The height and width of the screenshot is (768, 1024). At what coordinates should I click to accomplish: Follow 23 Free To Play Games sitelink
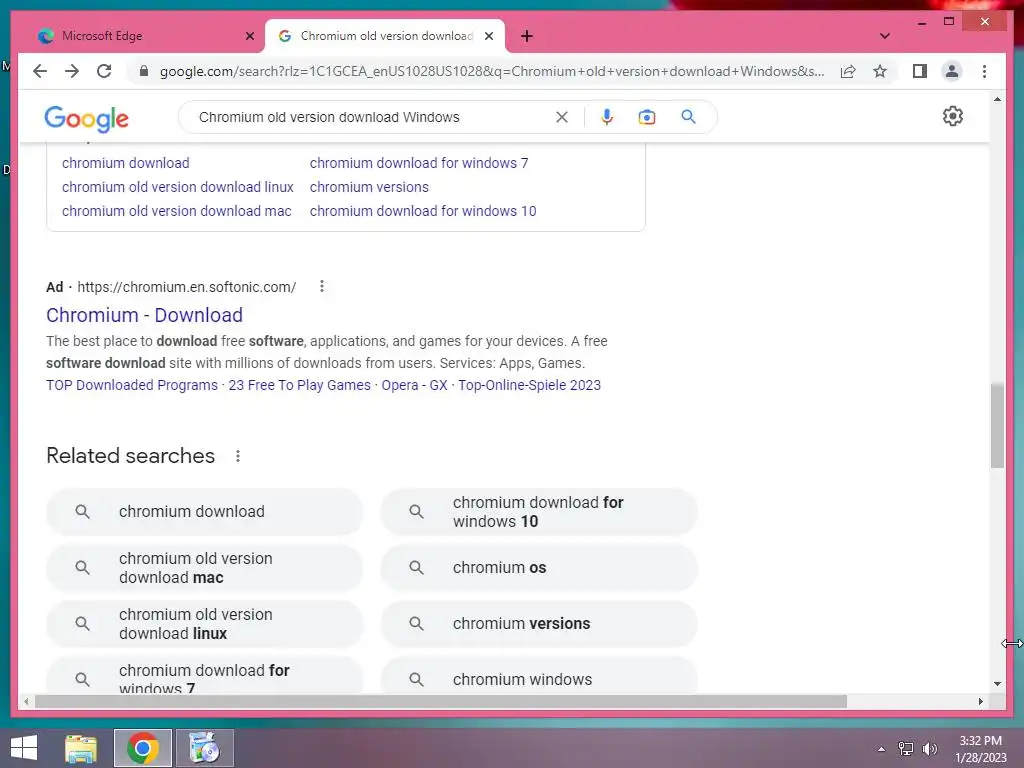point(299,385)
